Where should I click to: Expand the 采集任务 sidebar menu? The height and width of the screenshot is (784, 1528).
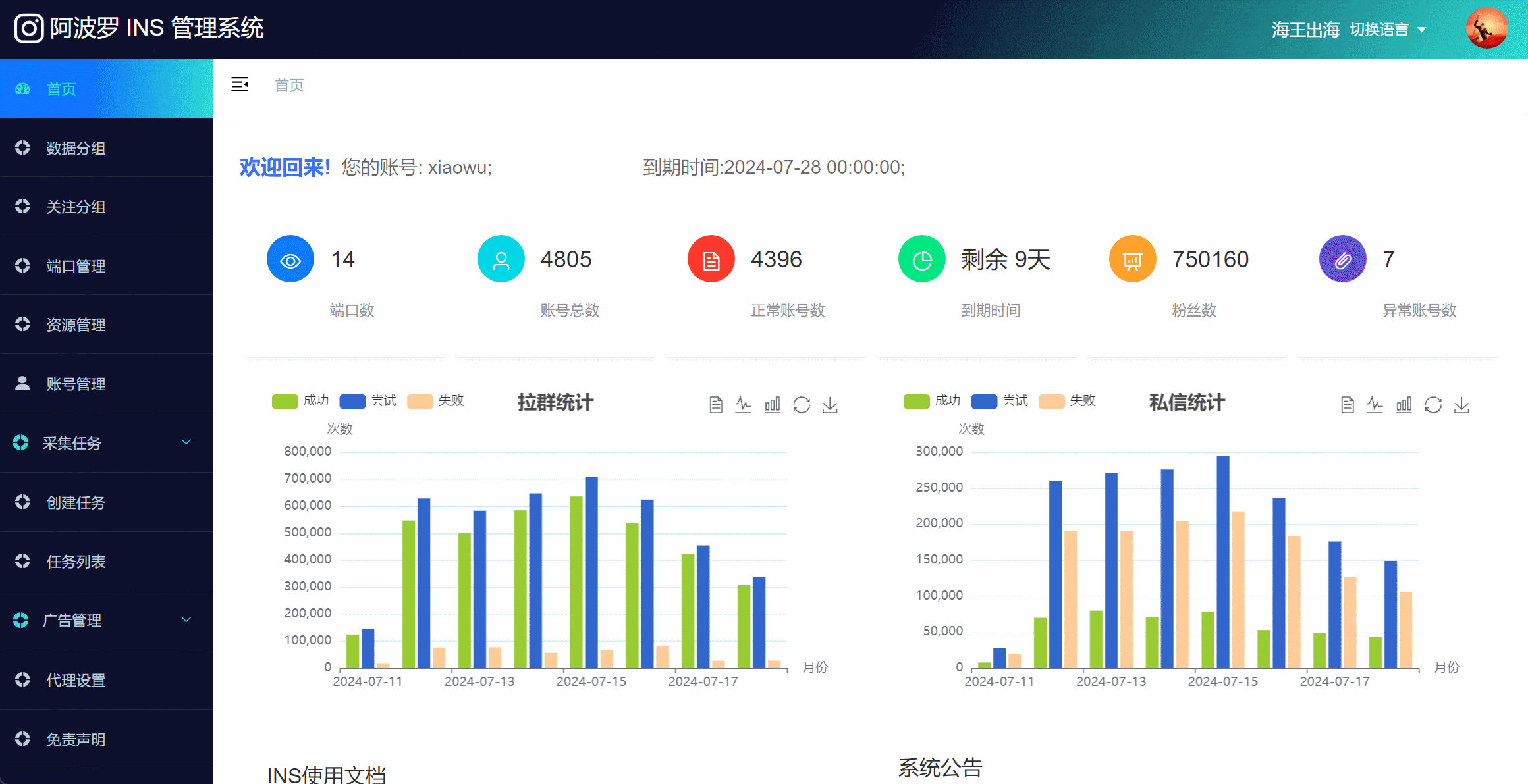click(x=73, y=443)
